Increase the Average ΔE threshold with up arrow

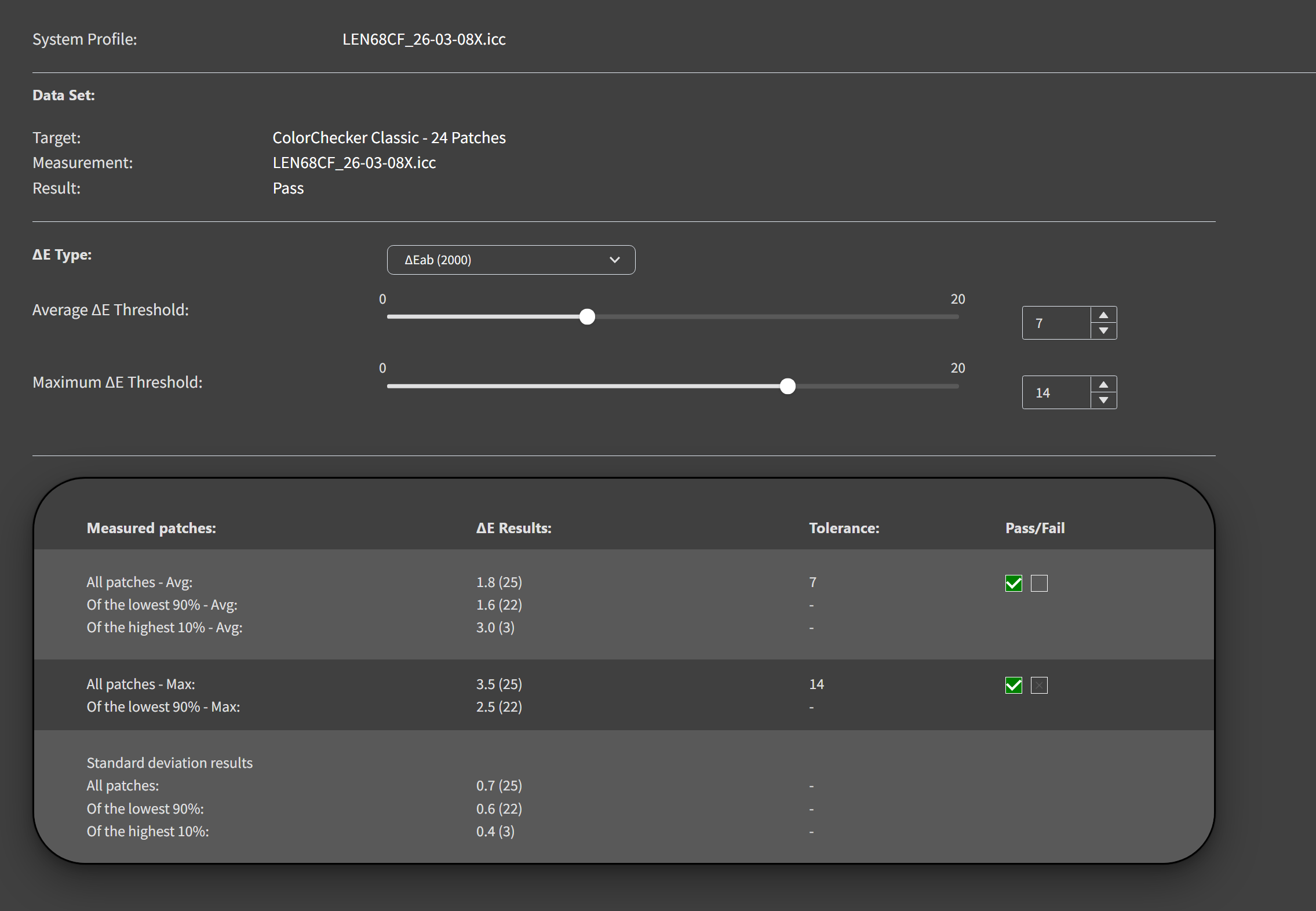point(1103,315)
